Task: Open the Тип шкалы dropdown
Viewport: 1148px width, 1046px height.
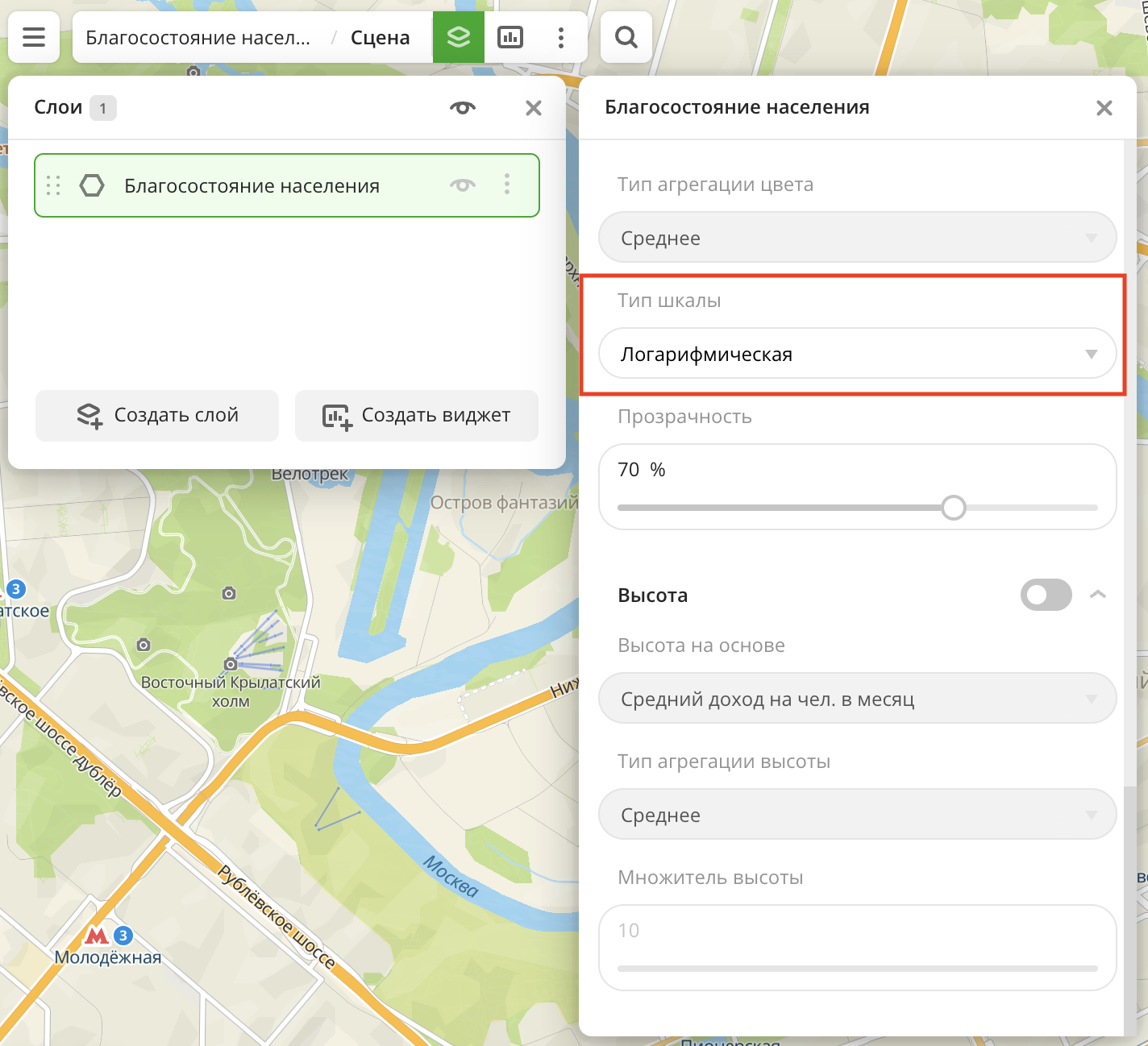Action: coord(857,354)
